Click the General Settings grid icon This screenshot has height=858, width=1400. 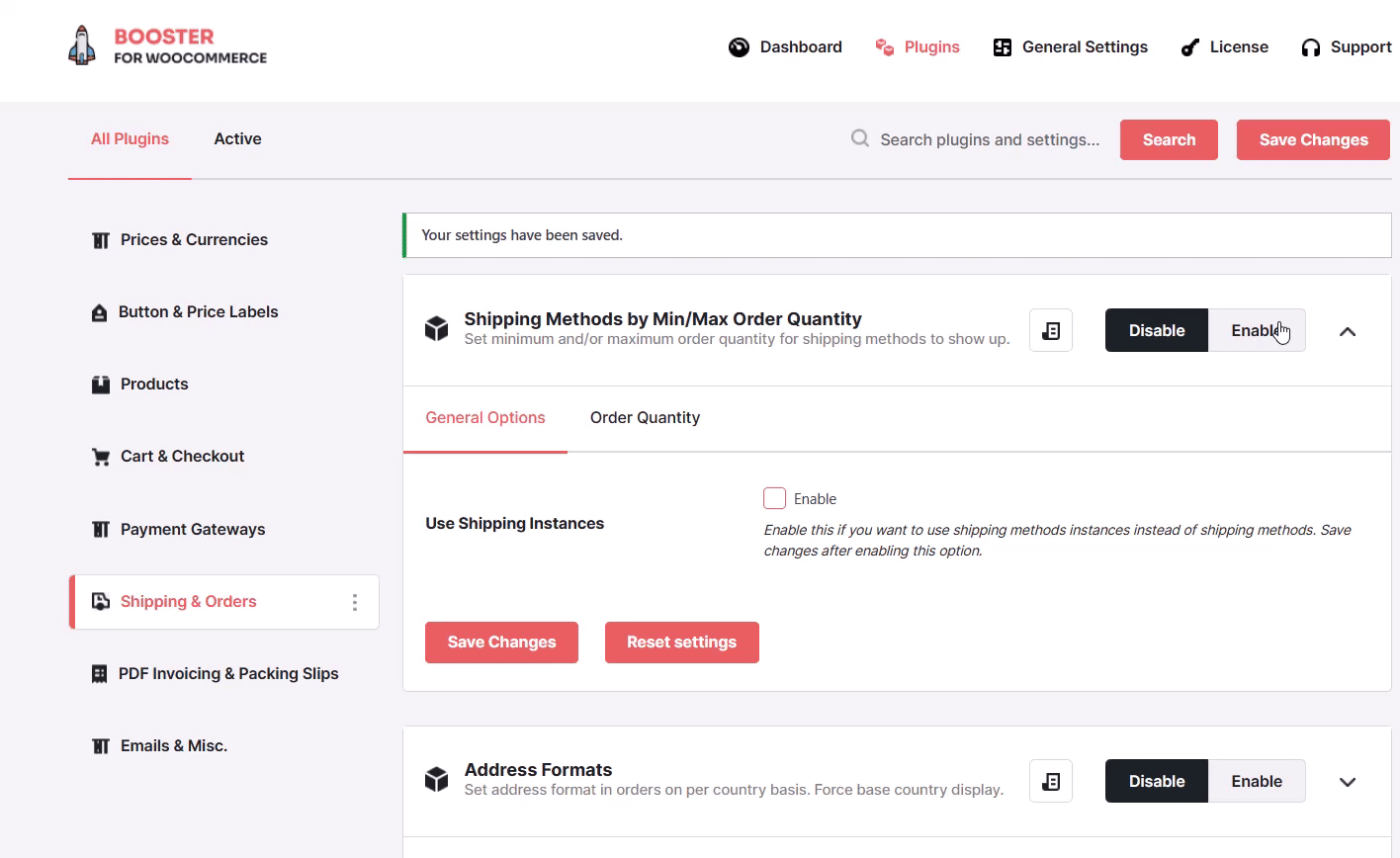click(1003, 47)
